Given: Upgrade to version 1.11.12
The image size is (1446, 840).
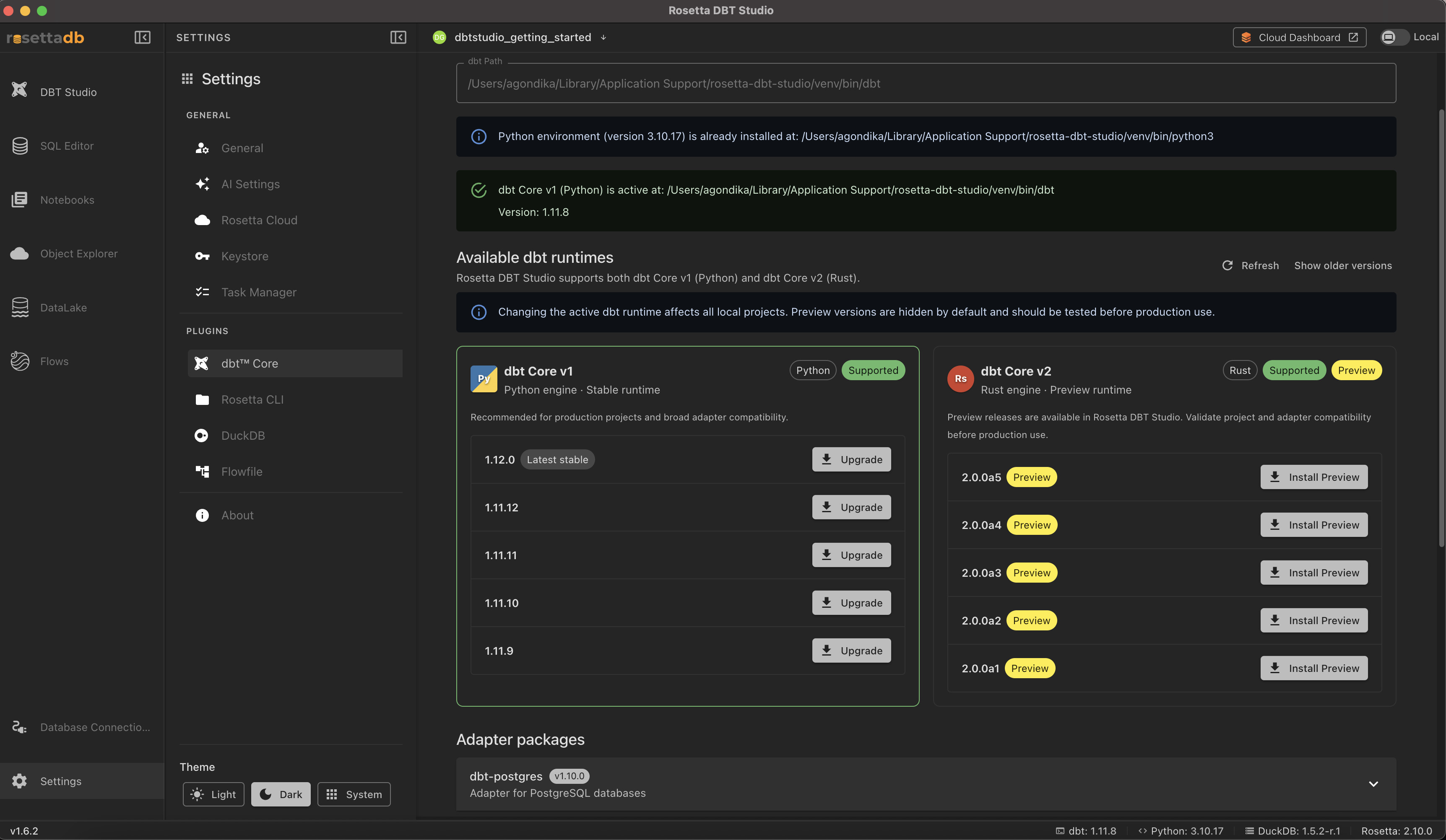Looking at the screenshot, I should [x=851, y=508].
